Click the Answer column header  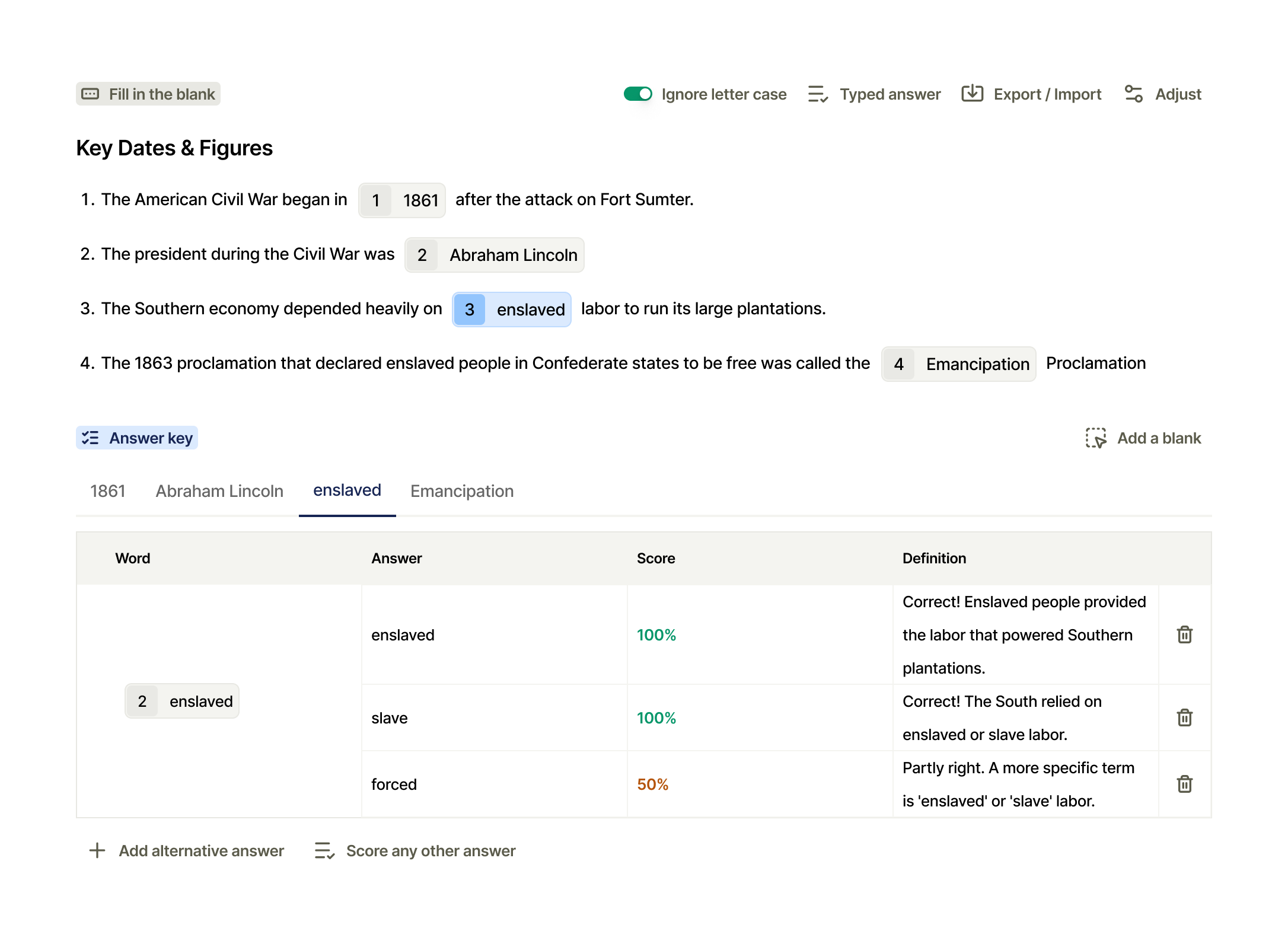(397, 558)
